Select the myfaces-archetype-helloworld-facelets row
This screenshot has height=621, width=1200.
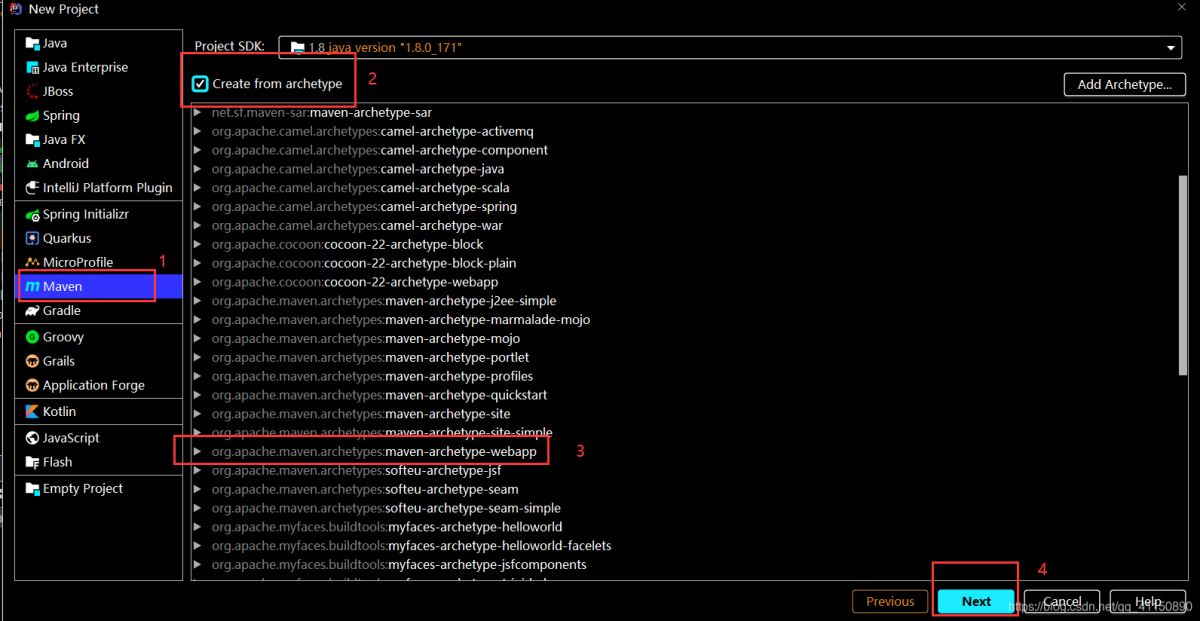click(686, 546)
